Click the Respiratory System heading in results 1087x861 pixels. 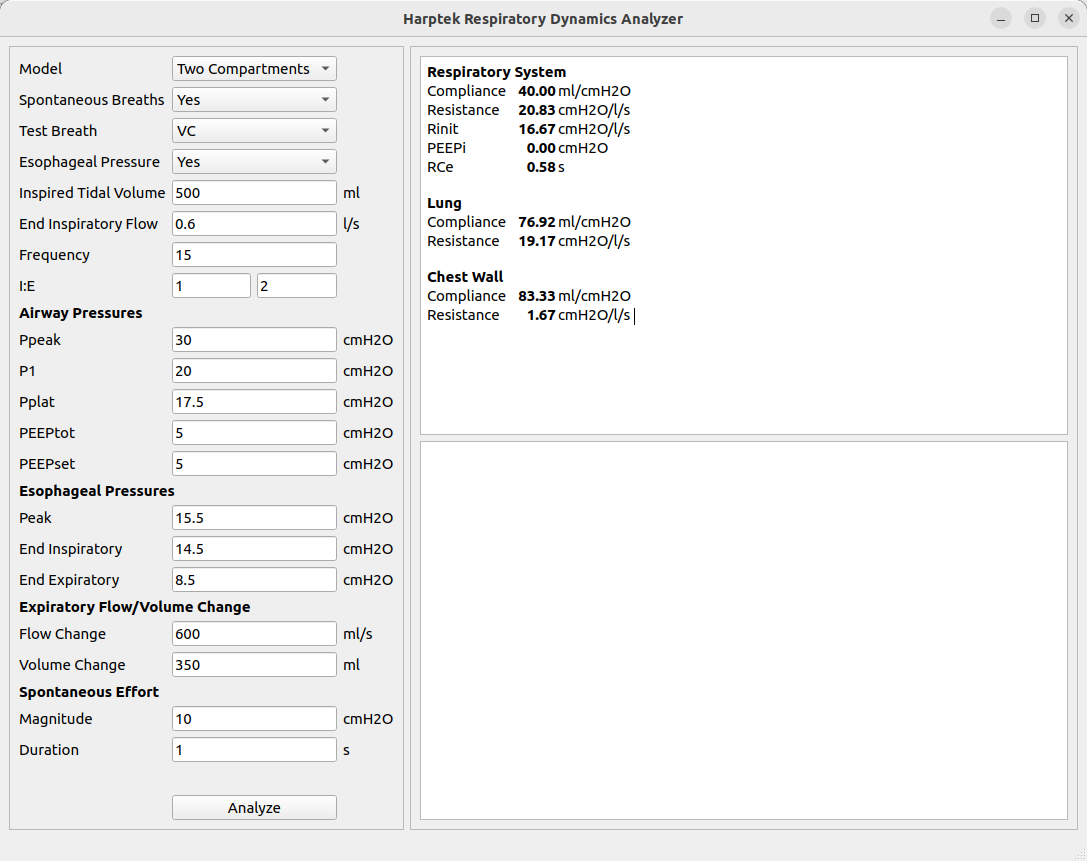[x=496, y=72]
